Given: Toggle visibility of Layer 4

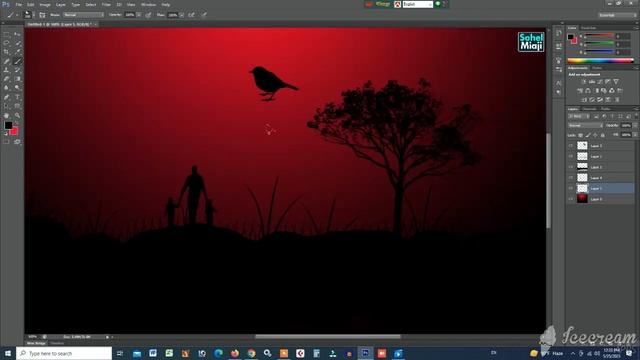Looking at the screenshot, I should click(571, 178).
